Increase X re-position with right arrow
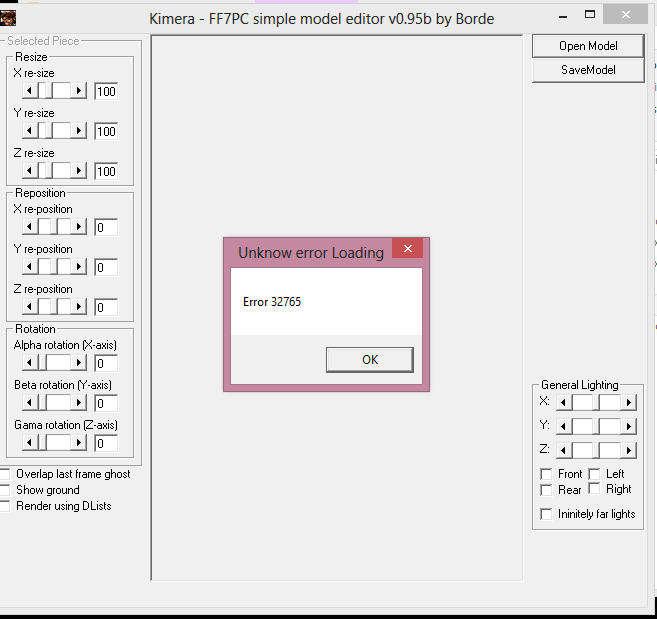 coord(78,227)
